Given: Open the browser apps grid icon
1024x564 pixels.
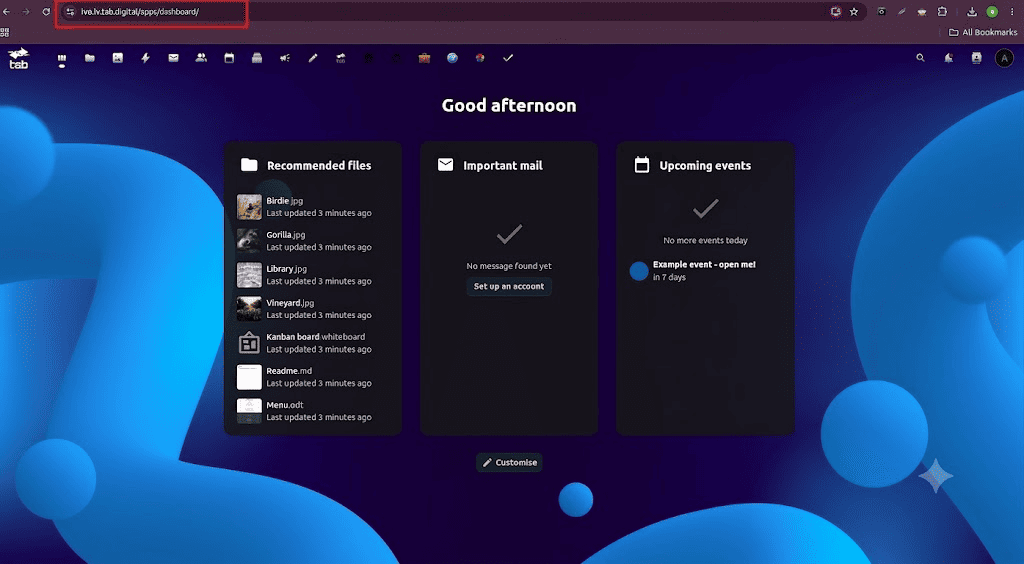Looking at the screenshot, I should point(5,32).
